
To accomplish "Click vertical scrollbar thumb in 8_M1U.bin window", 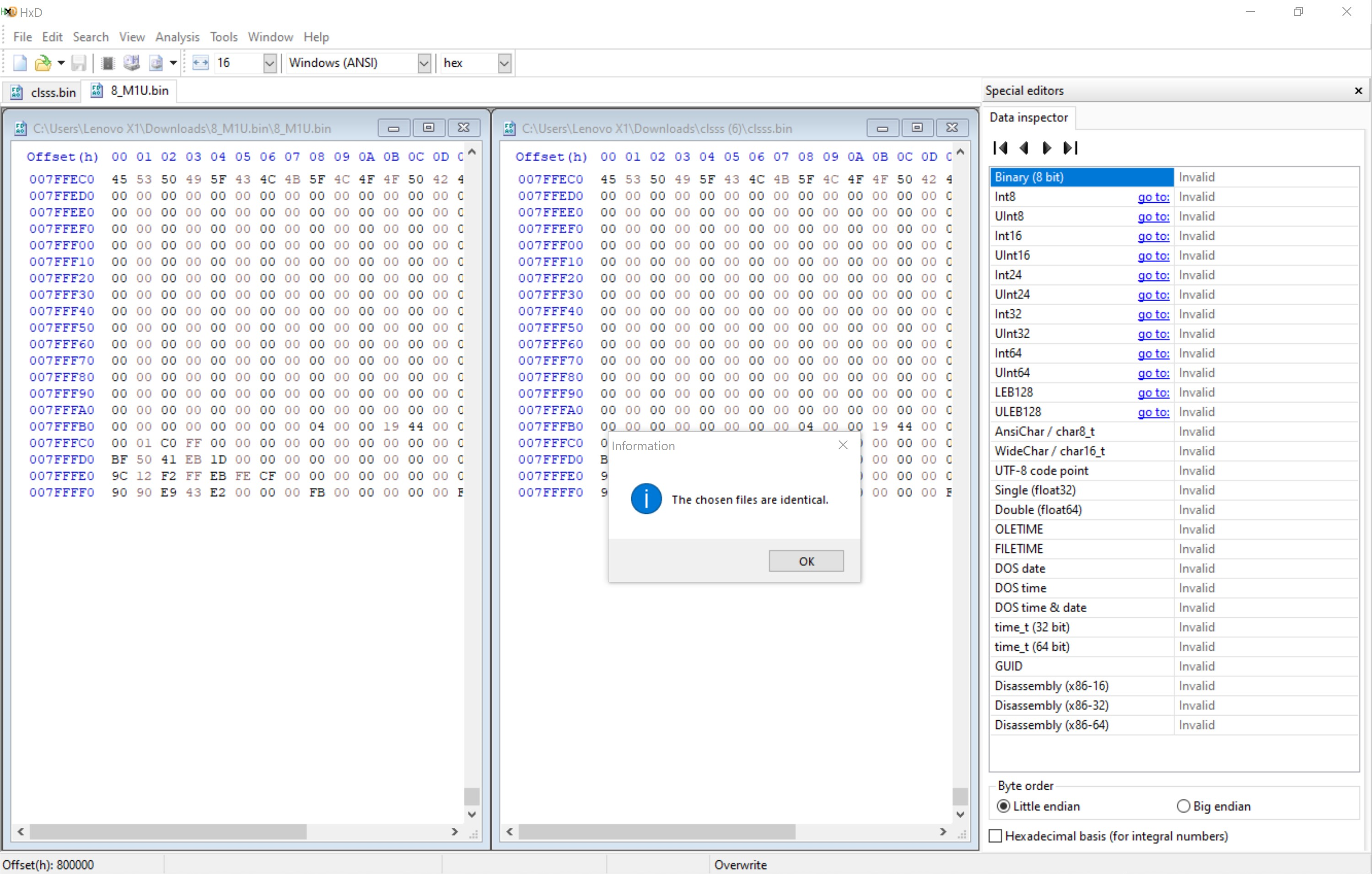I will (472, 796).
